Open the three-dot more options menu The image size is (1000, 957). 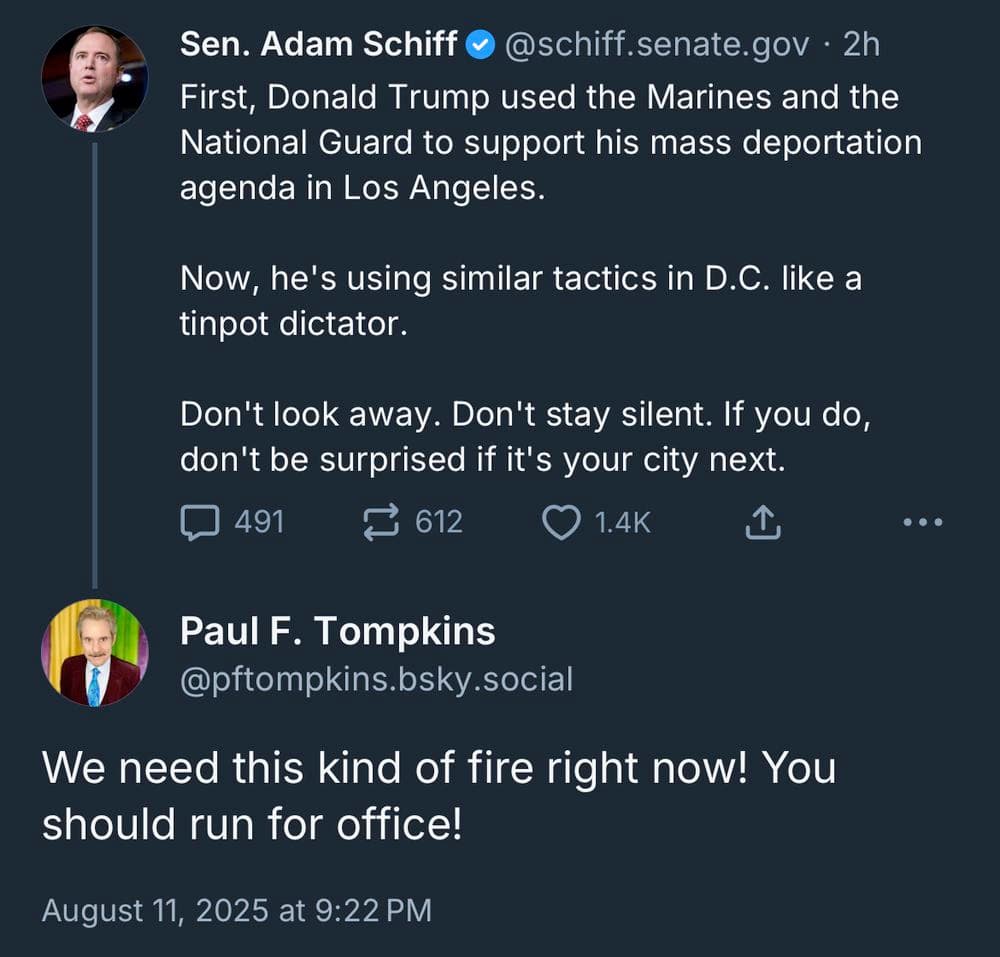click(x=923, y=522)
